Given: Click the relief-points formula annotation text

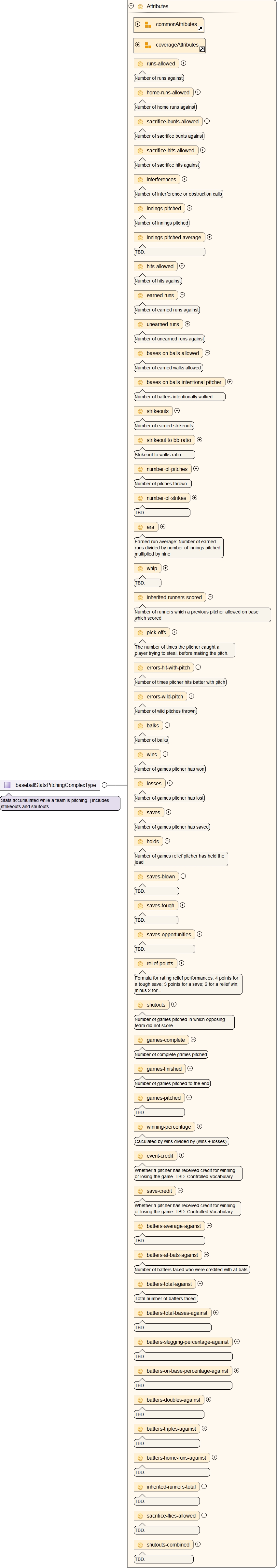Looking at the screenshot, I should click(x=187, y=984).
